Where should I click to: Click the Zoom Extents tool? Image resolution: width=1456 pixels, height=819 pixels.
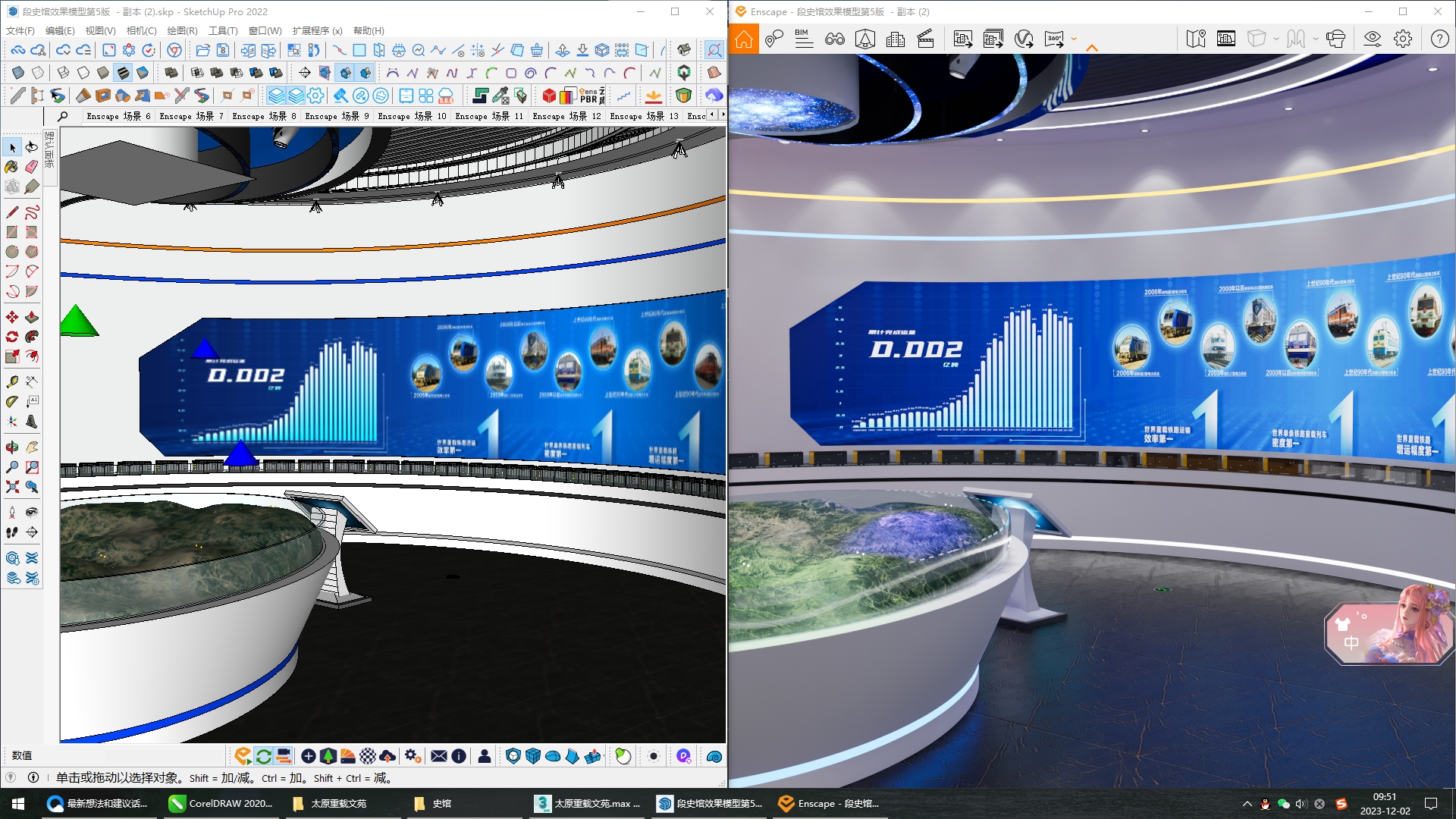pyautogui.click(x=12, y=487)
